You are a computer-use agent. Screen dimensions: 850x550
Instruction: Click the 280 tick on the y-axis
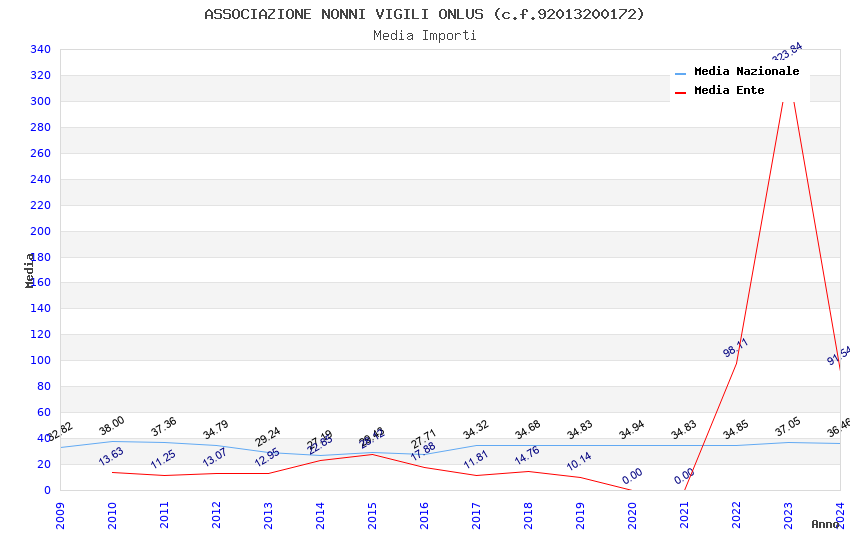coord(41,127)
